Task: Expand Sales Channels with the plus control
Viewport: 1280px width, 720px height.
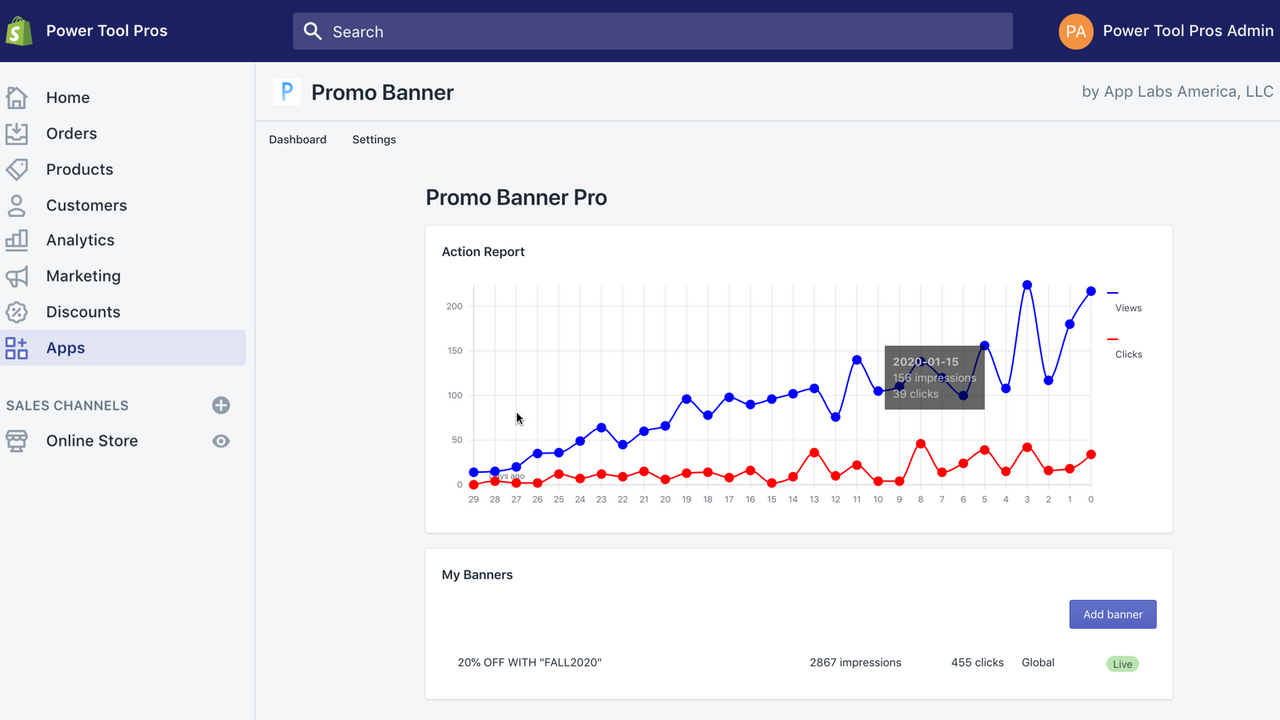Action: (220, 405)
